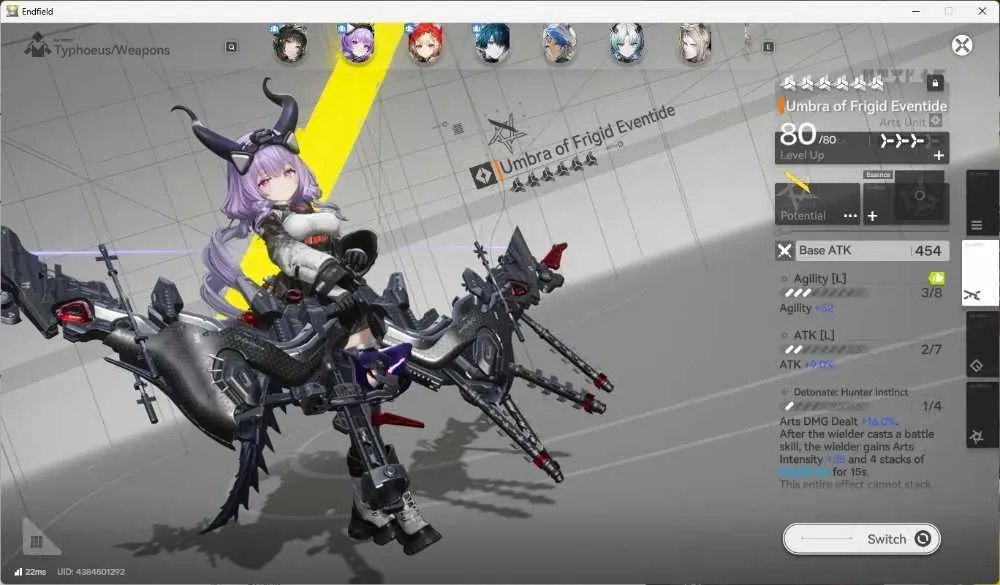The width and height of the screenshot is (1000, 585).
Task: Add an essence using the Essence plus slot
Action: coord(872,216)
